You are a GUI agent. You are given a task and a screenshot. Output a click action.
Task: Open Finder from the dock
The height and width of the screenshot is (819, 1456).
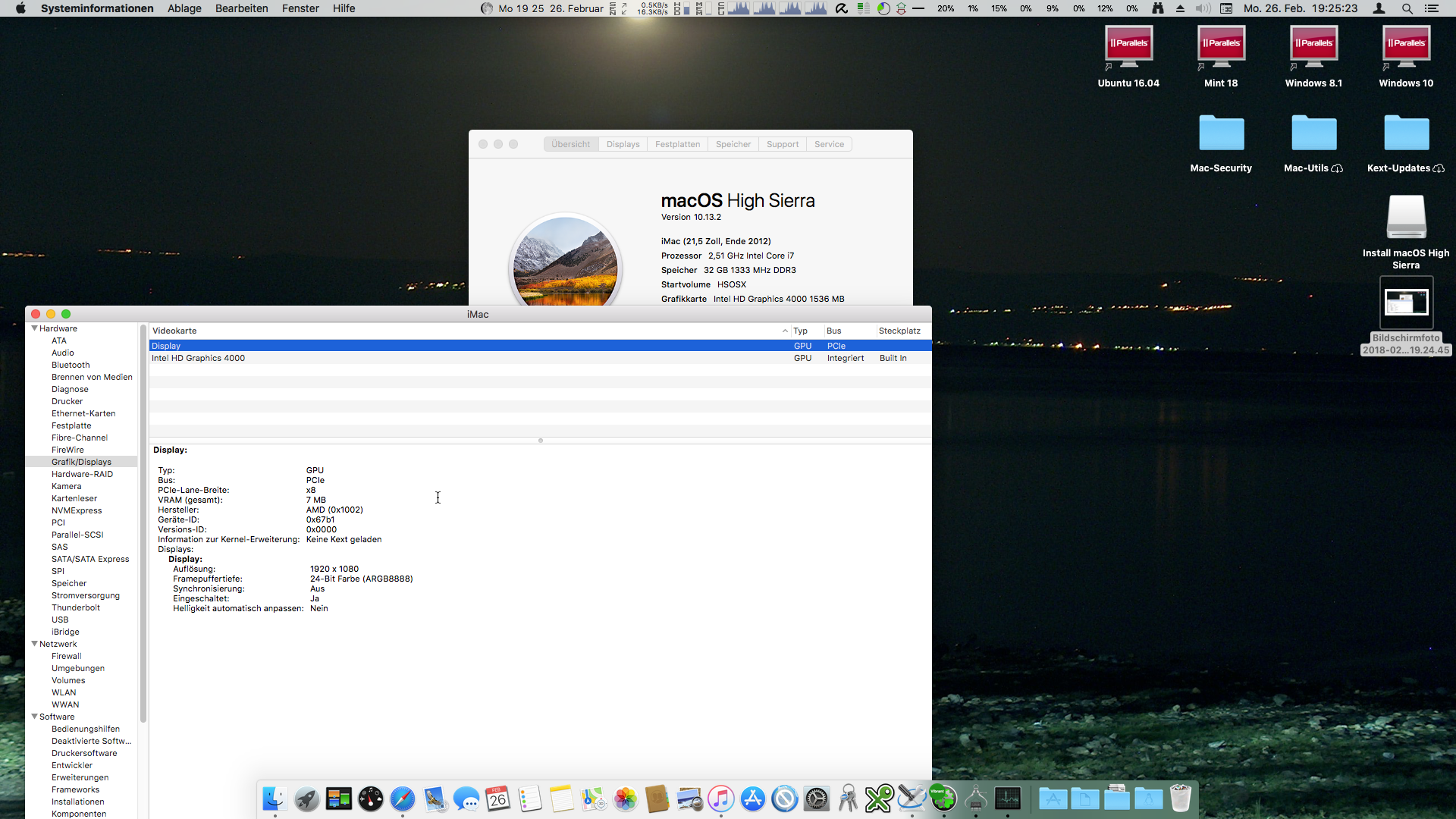275,799
